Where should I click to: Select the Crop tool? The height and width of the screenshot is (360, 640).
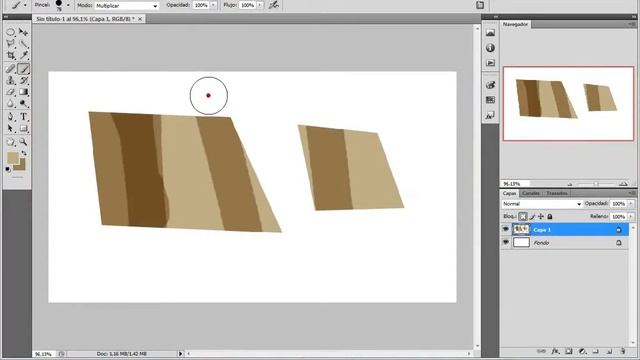[11, 55]
